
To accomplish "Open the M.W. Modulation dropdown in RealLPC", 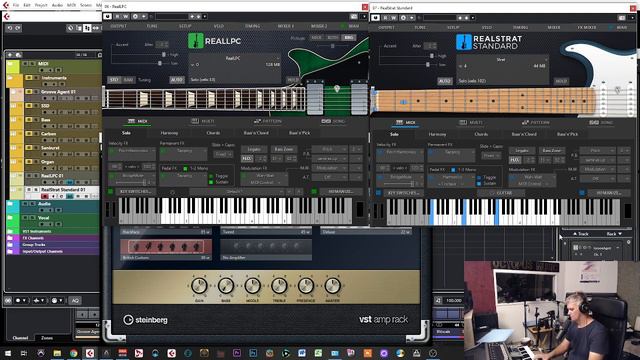I will pos(330,168).
